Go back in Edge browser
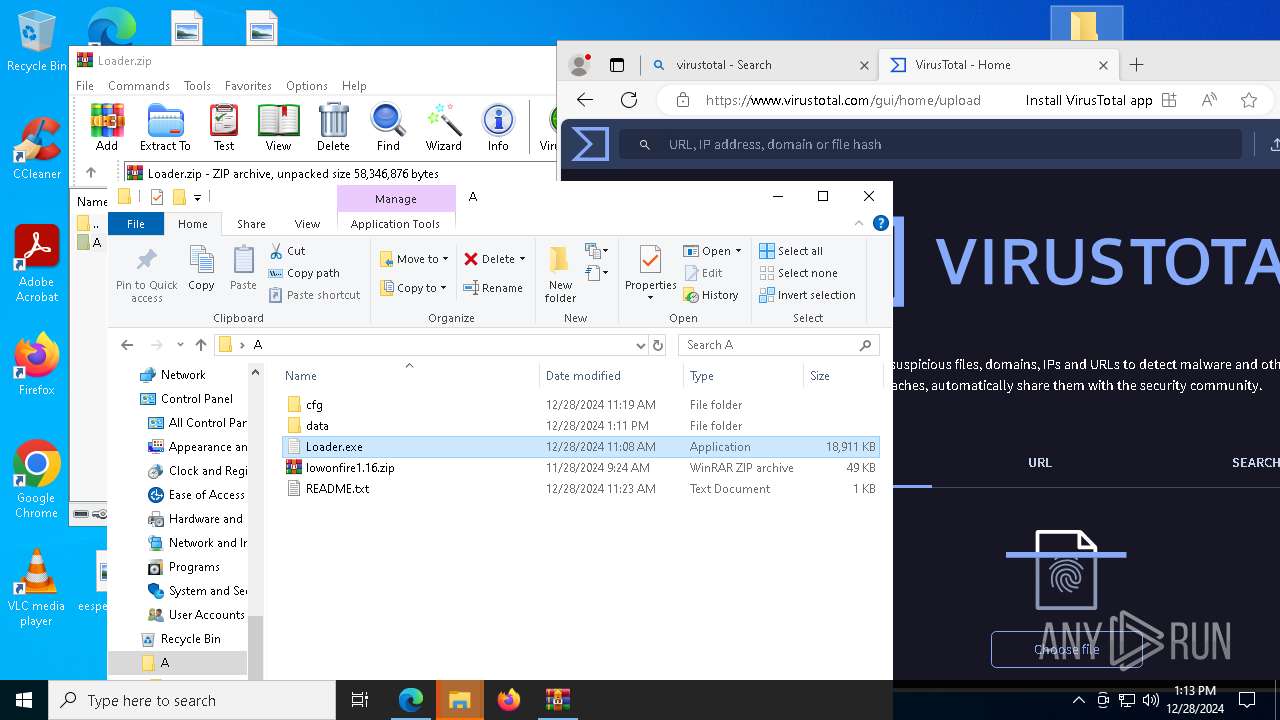 coord(585,100)
